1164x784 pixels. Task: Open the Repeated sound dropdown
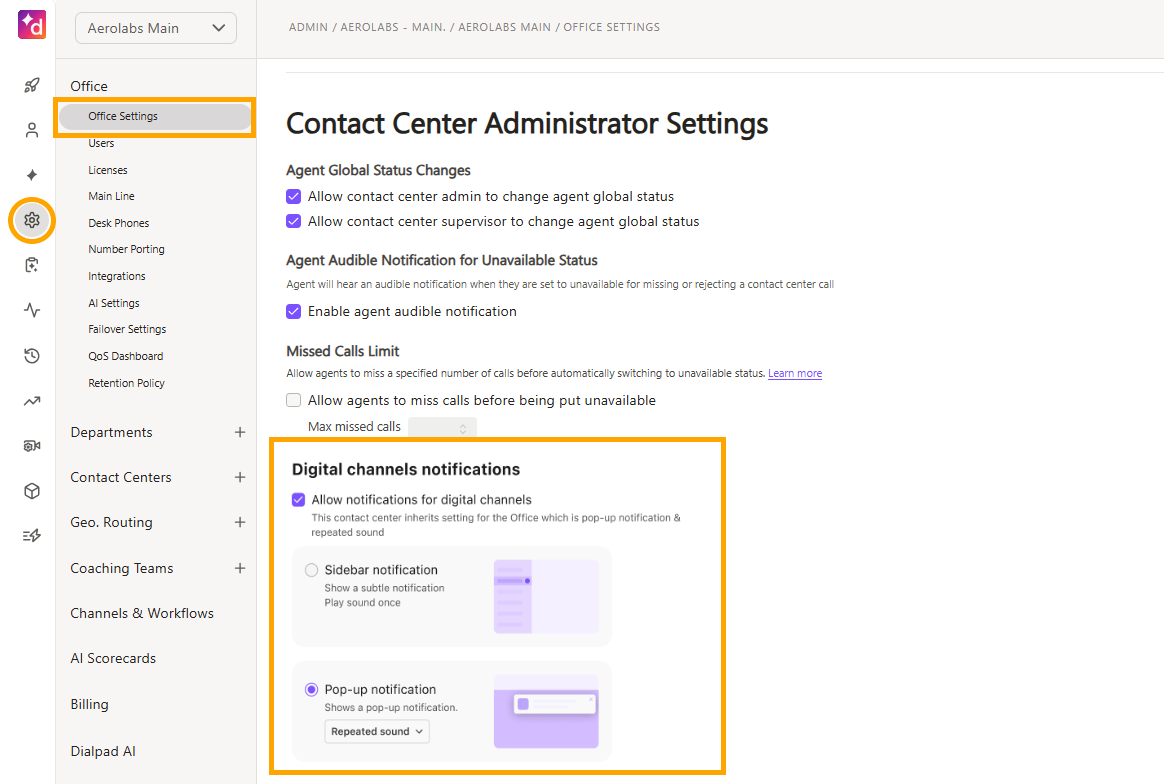click(377, 731)
